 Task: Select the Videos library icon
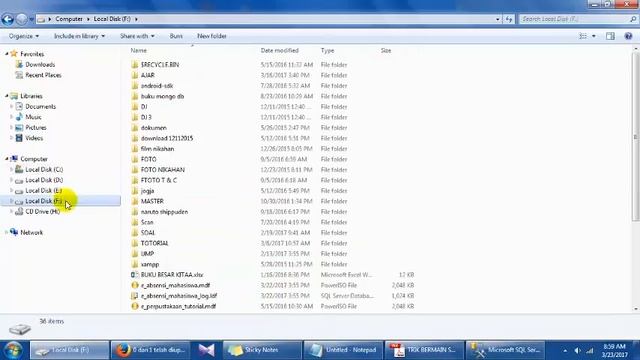[x=19, y=138]
